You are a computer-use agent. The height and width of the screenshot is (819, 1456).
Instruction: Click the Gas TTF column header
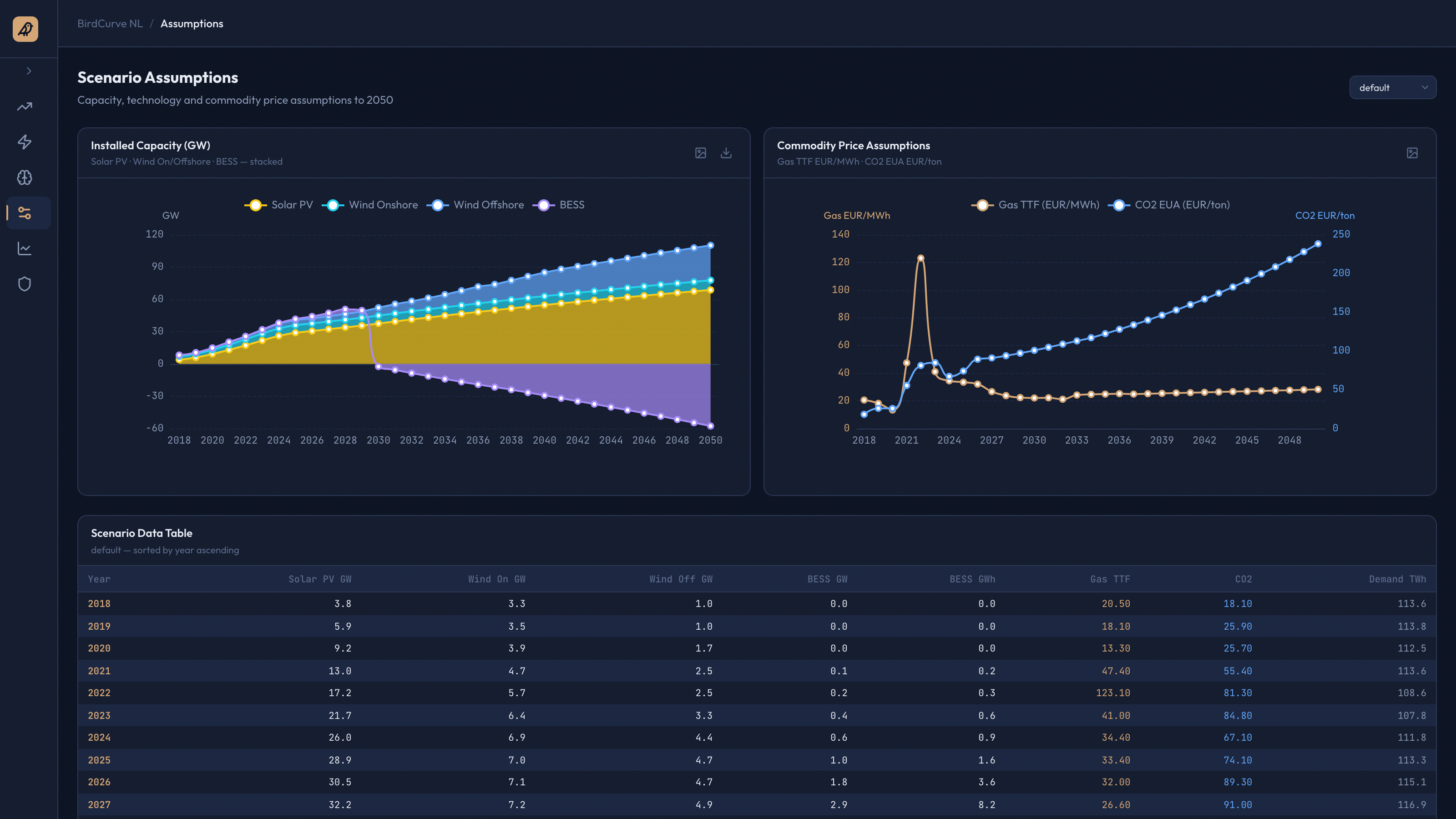1110,579
